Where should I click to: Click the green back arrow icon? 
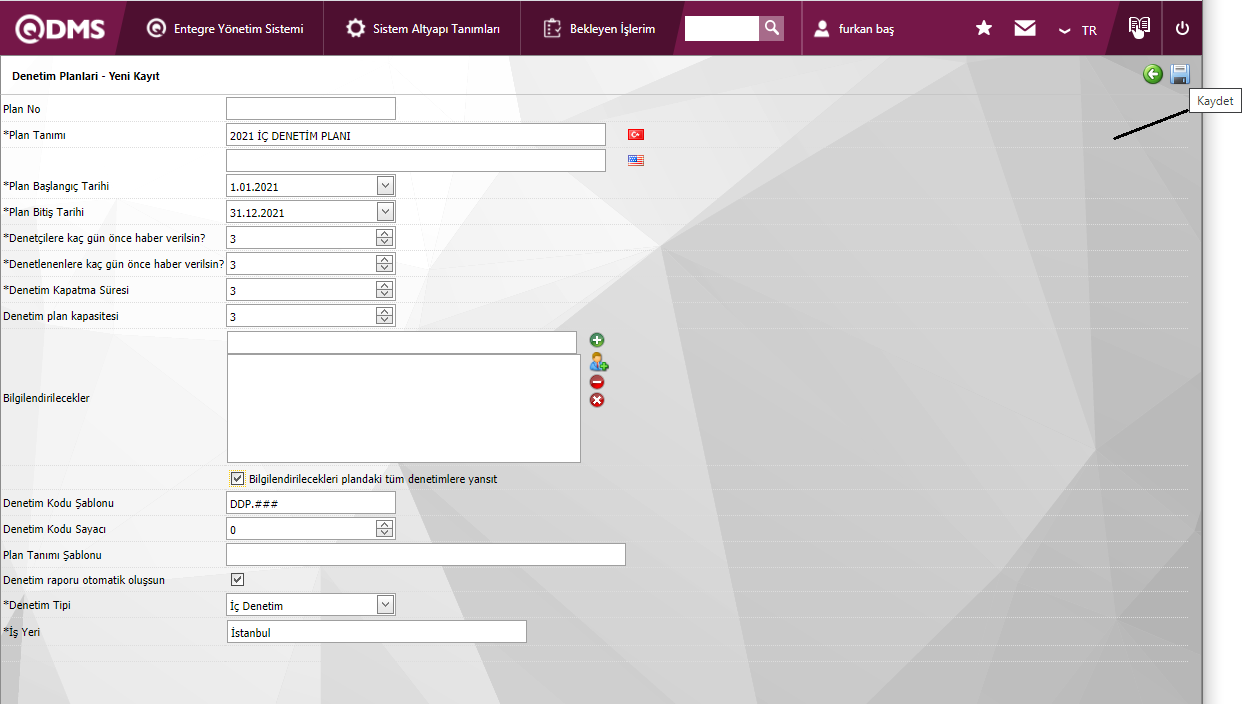pos(1153,74)
